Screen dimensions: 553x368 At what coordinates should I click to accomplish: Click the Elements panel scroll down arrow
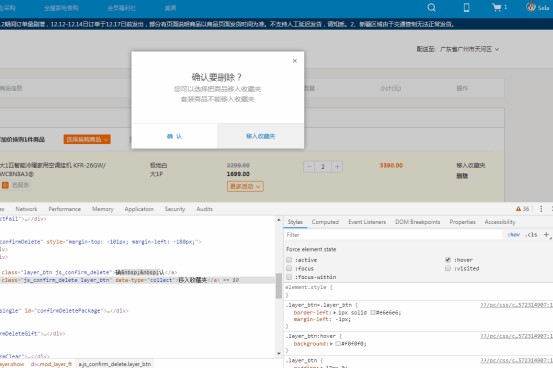click(x=279, y=354)
